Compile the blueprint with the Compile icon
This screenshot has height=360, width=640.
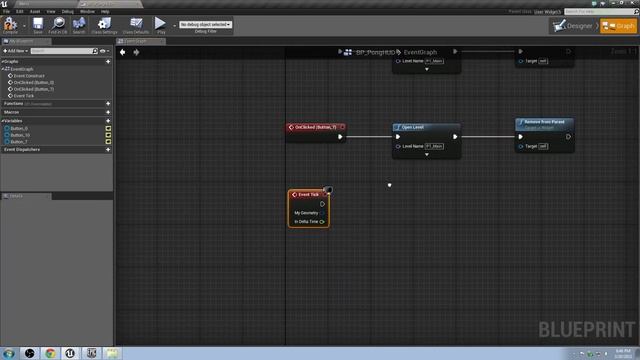[10, 24]
